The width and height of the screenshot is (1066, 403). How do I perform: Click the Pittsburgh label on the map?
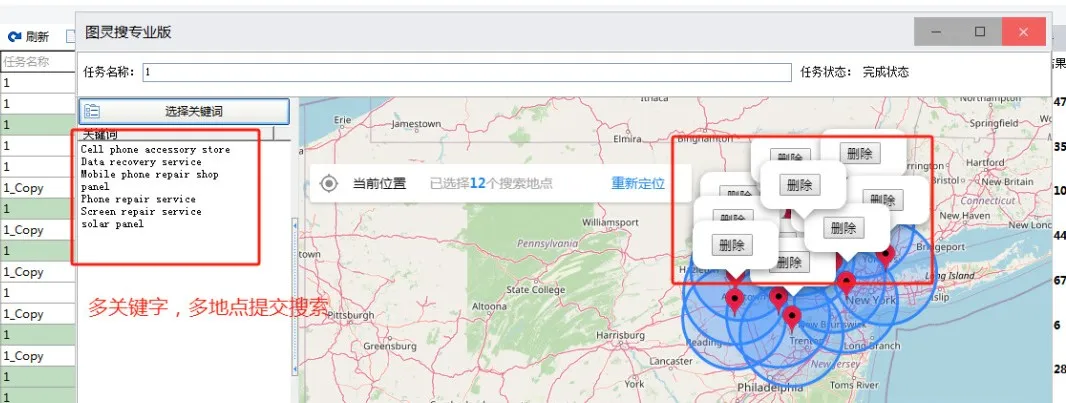pos(351,315)
